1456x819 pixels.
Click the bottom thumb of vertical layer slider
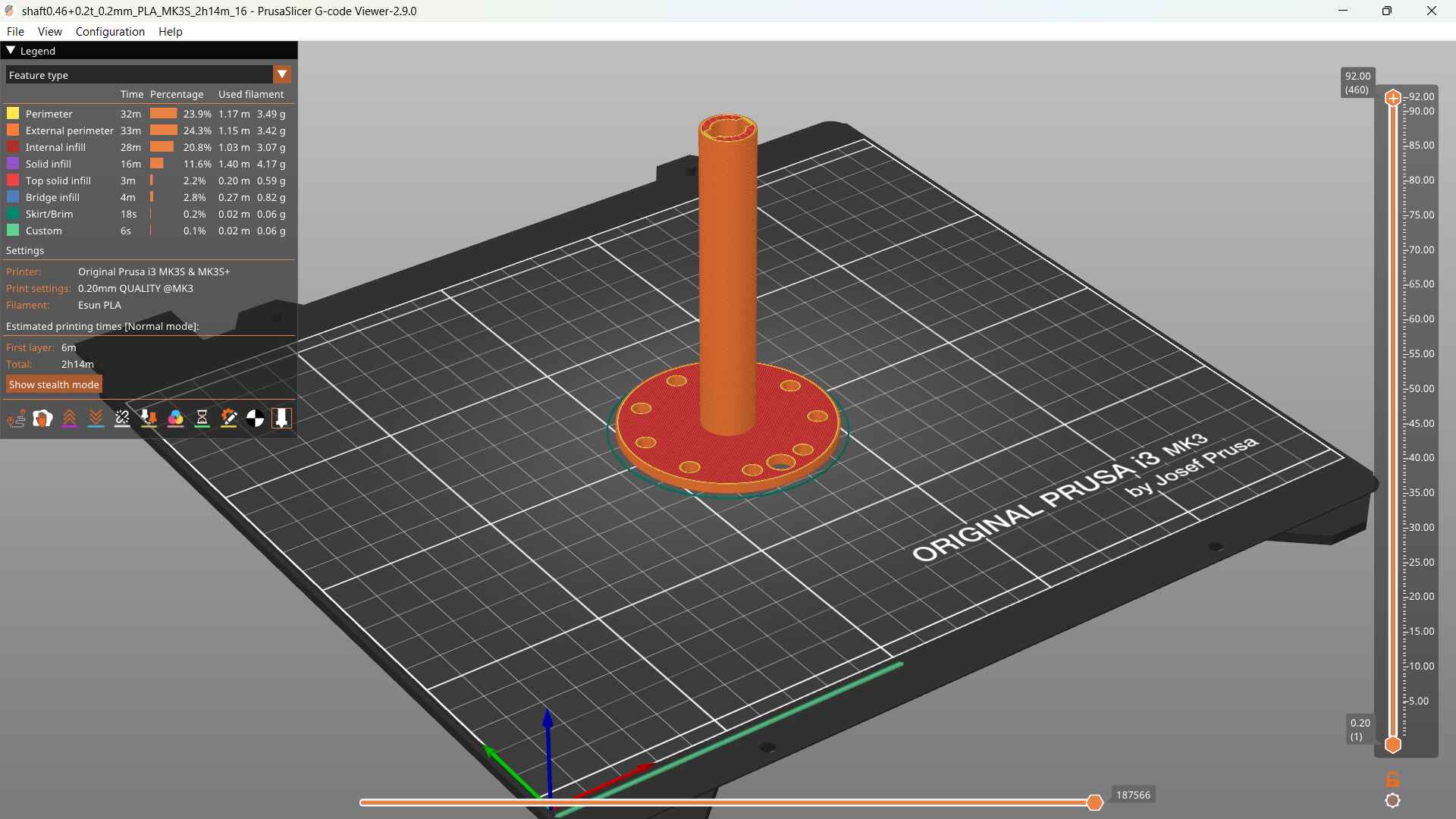(1393, 745)
